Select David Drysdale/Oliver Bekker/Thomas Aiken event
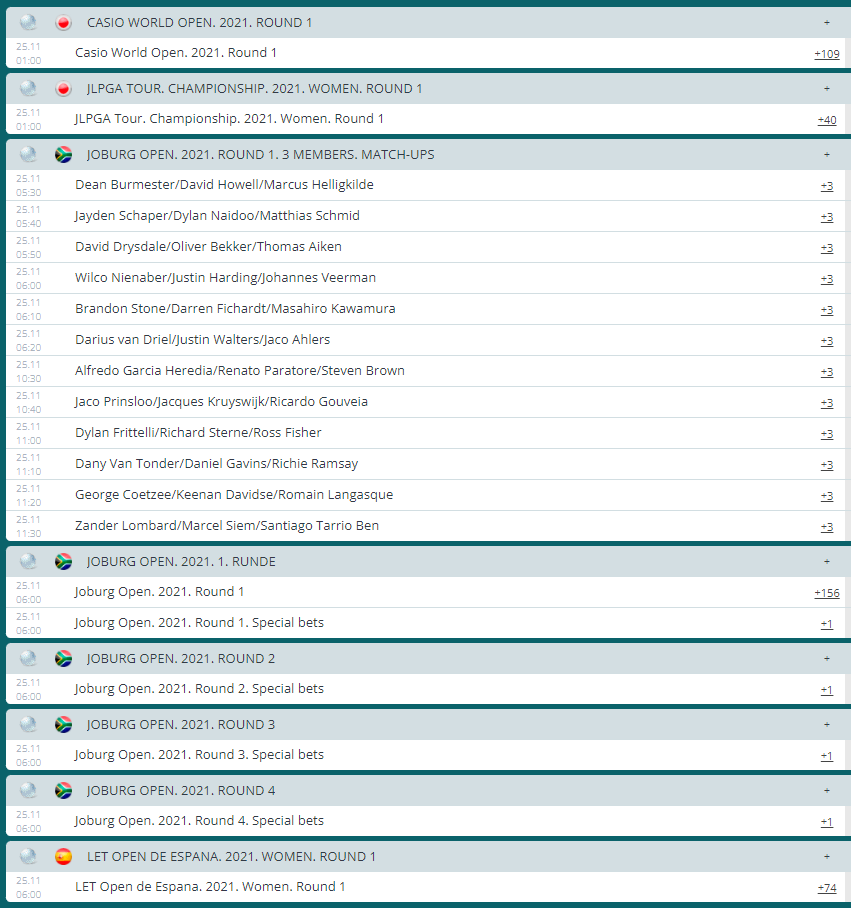This screenshot has width=851, height=908. point(208,247)
